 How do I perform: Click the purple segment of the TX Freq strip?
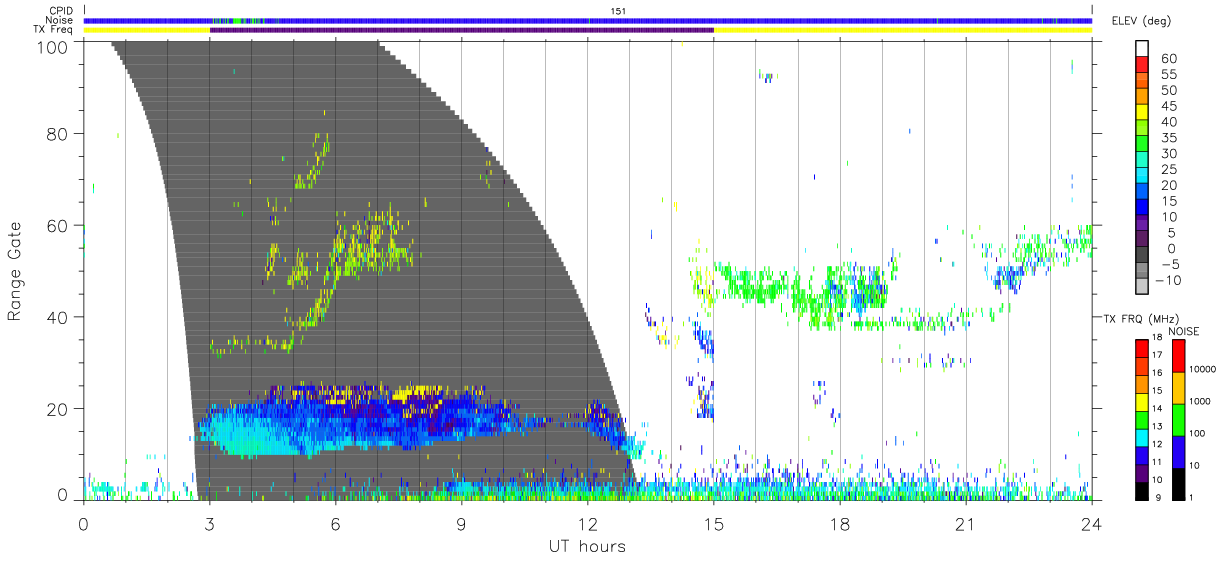(462, 30)
